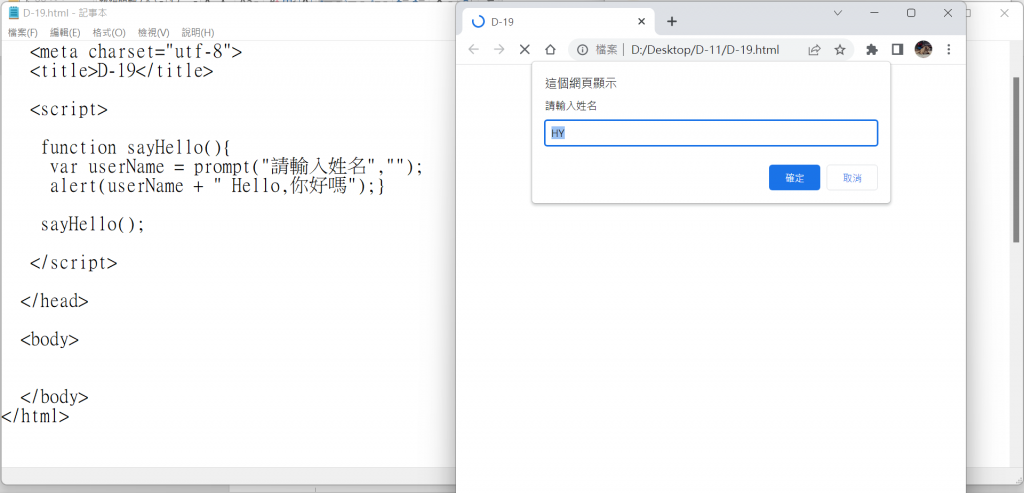Open Notepad's 編輯(E) menu
Image resolution: width=1024 pixels, height=493 pixels.
point(65,33)
